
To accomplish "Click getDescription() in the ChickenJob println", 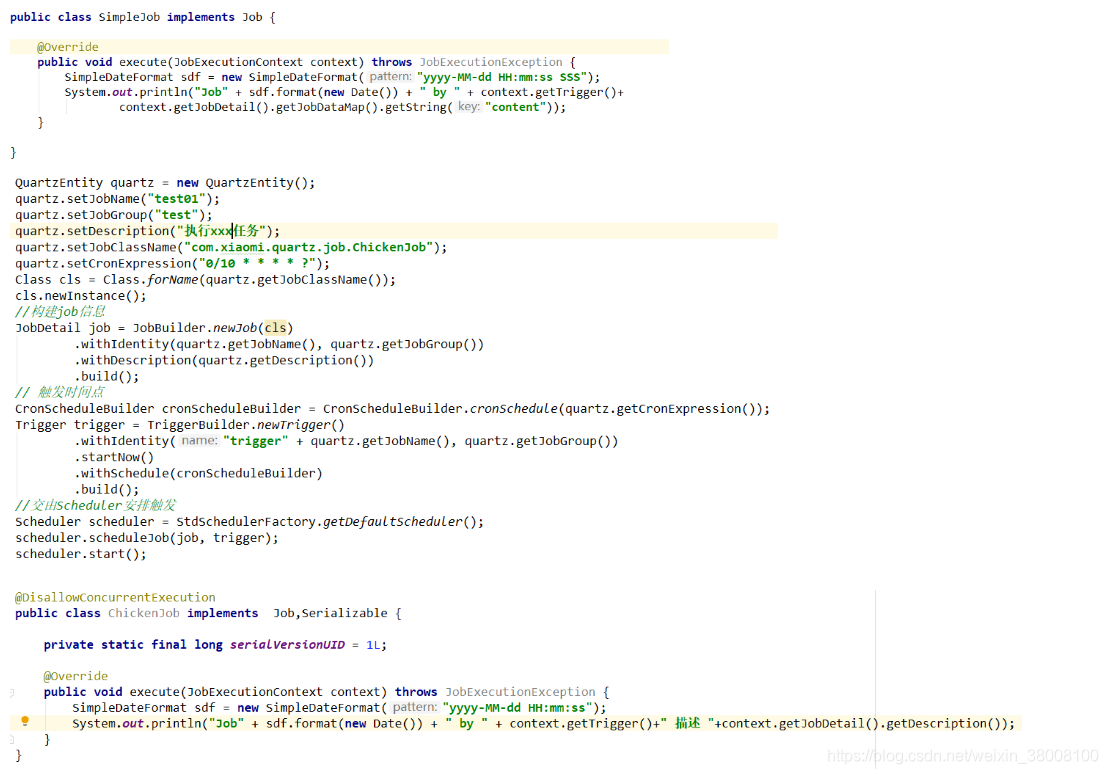I will [943, 724].
